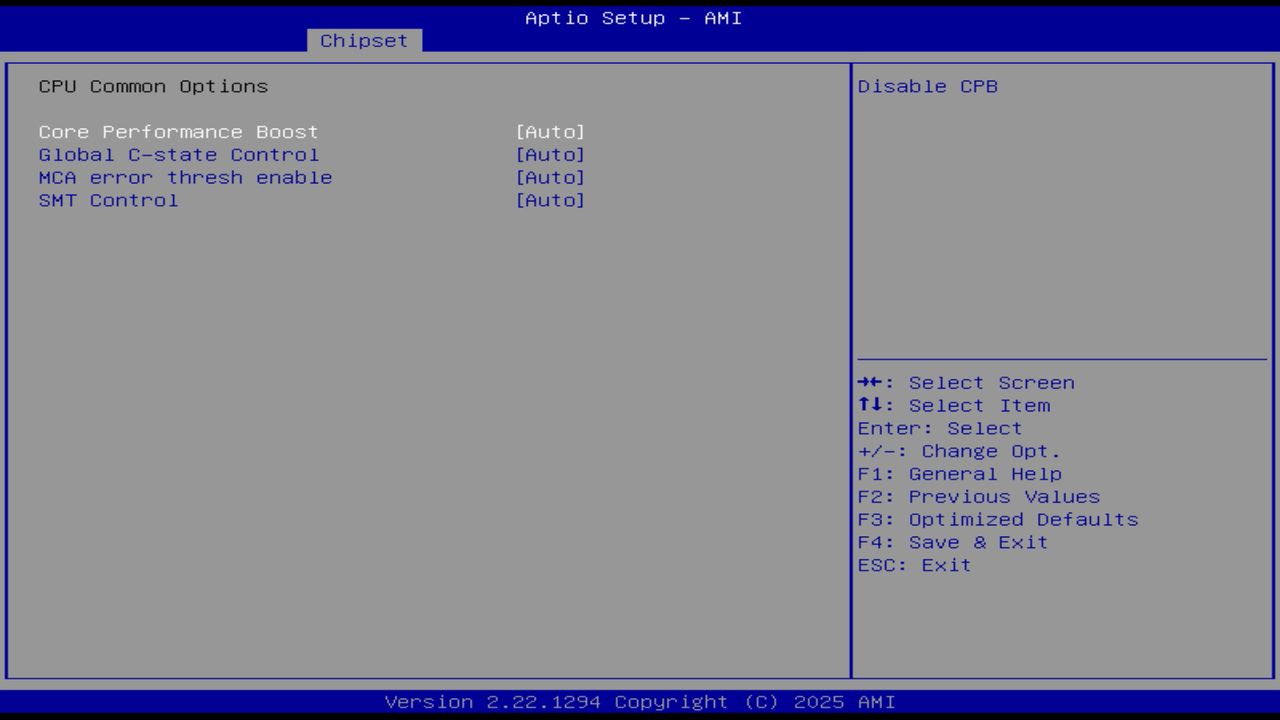This screenshot has height=720, width=1280.
Task: Switch to the Chipset tab
Action: [x=364, y=40]
